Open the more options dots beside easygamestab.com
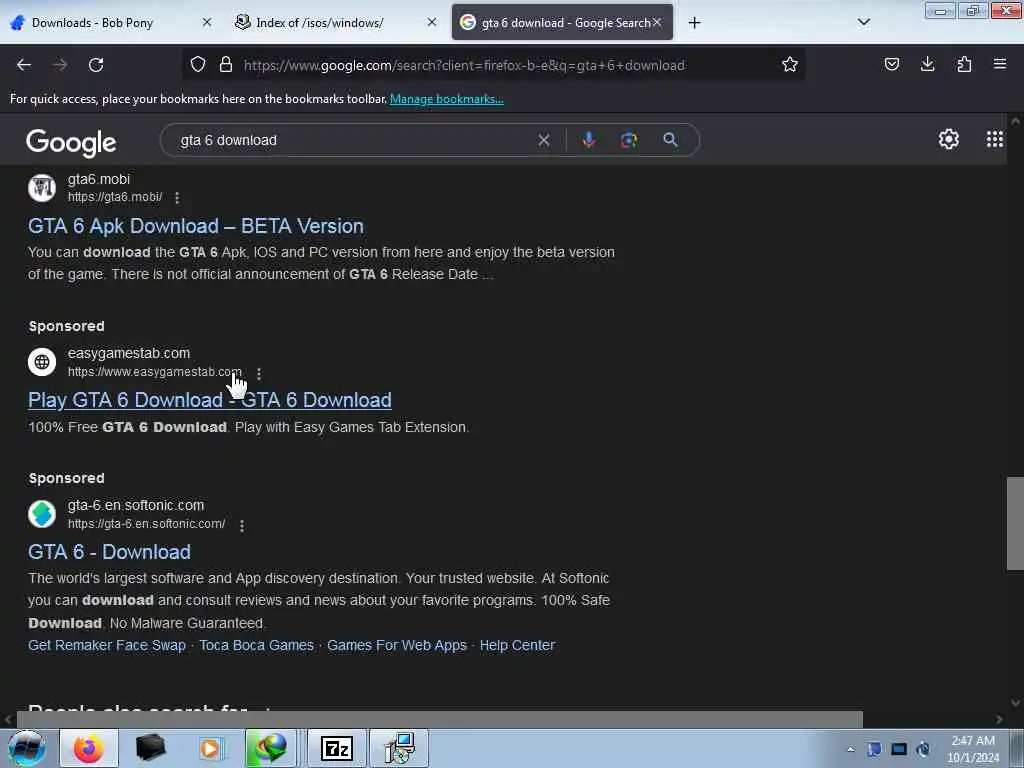 [x=259, y=374]
